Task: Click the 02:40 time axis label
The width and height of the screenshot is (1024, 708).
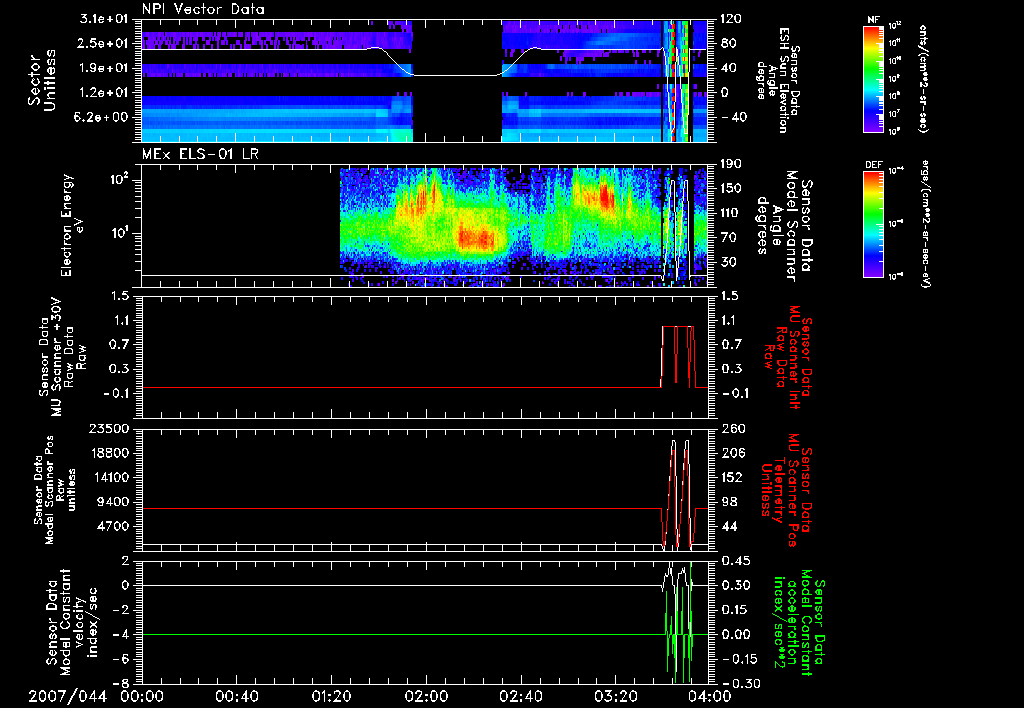Action: (520, 697)
